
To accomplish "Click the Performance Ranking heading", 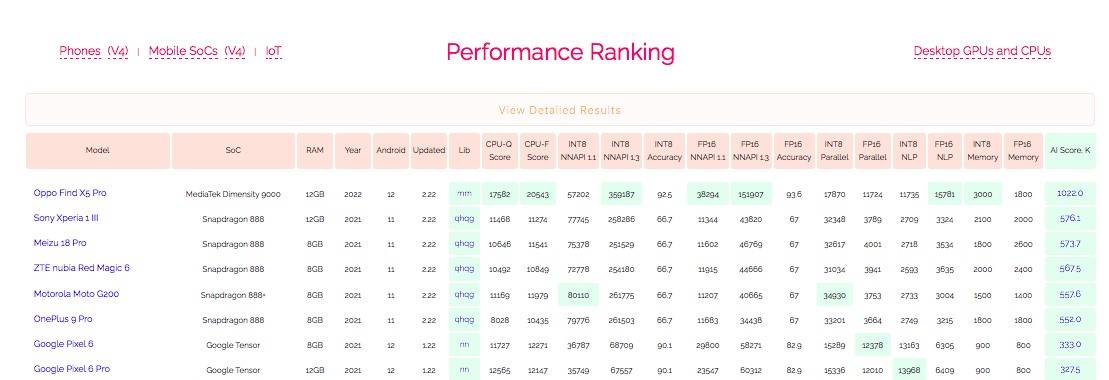I will tap(560, 52).
